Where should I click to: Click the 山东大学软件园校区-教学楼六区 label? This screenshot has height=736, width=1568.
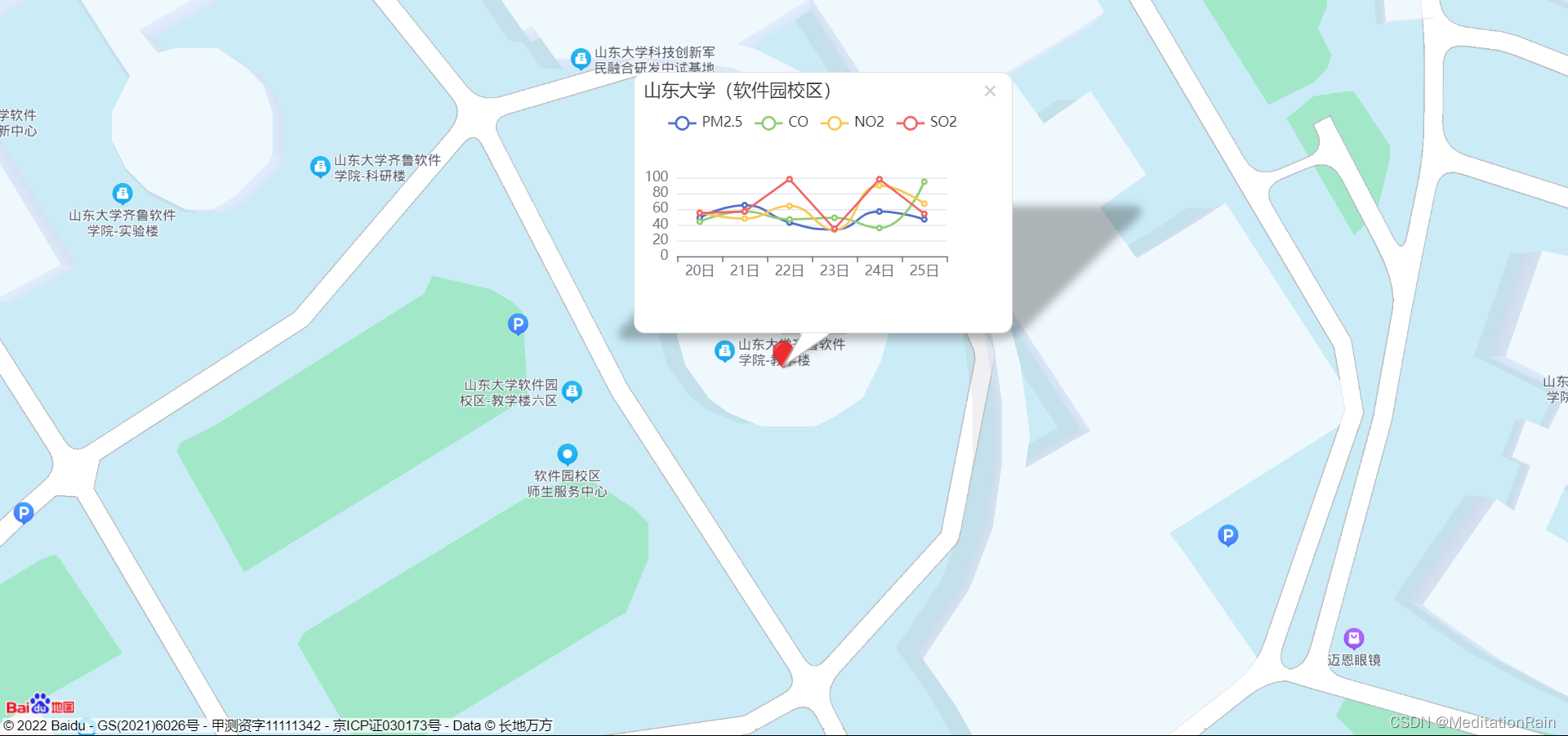coord(509,393)
